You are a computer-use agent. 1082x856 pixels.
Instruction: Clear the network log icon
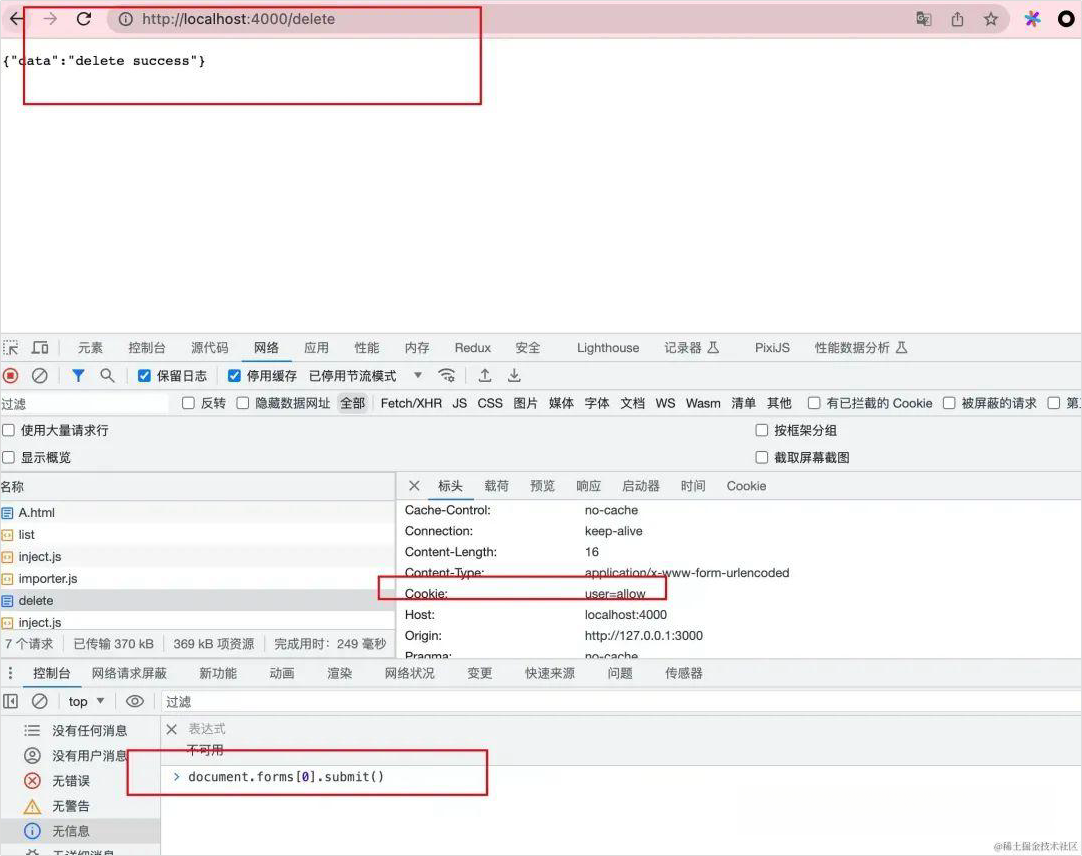coord(40,376)
